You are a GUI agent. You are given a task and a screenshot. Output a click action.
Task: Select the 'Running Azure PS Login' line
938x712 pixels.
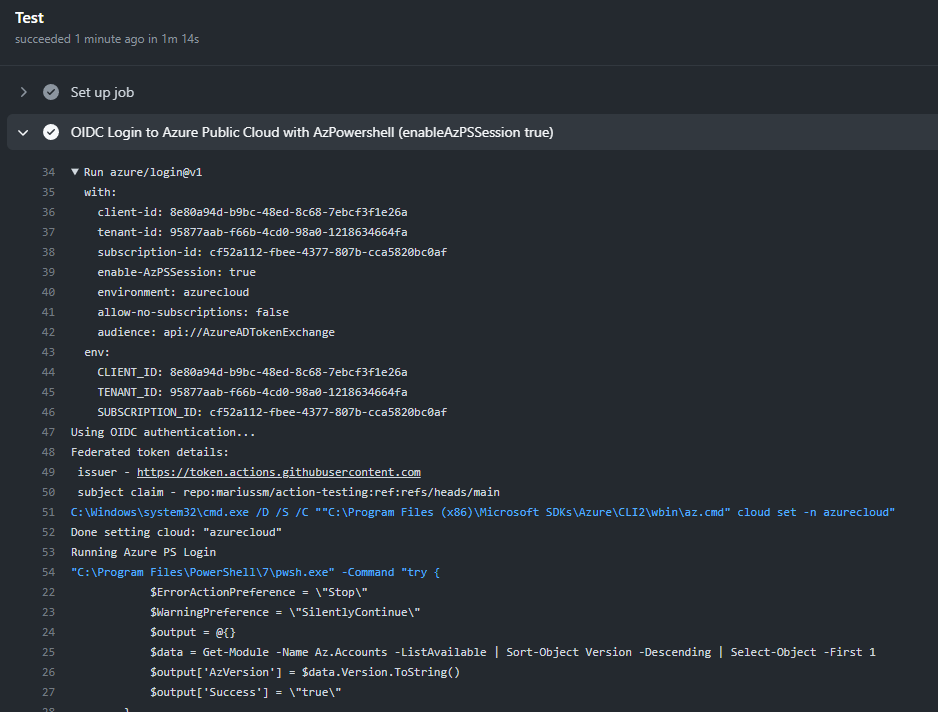[143, 552]
